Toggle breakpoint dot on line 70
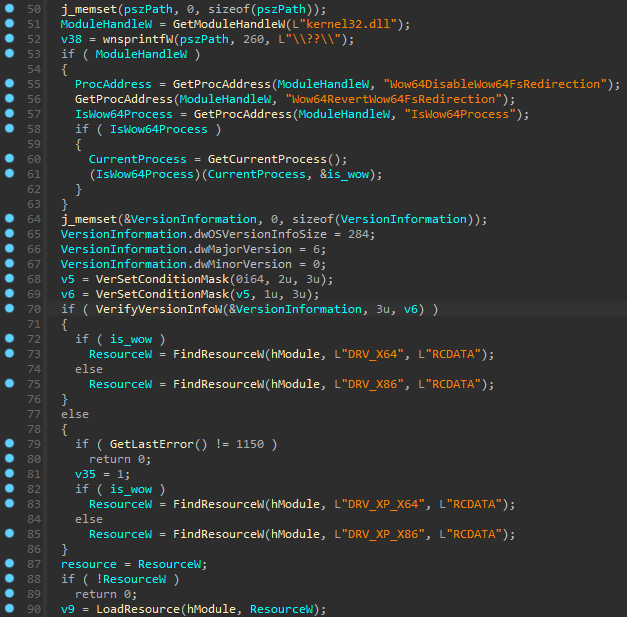 [9, 308]
